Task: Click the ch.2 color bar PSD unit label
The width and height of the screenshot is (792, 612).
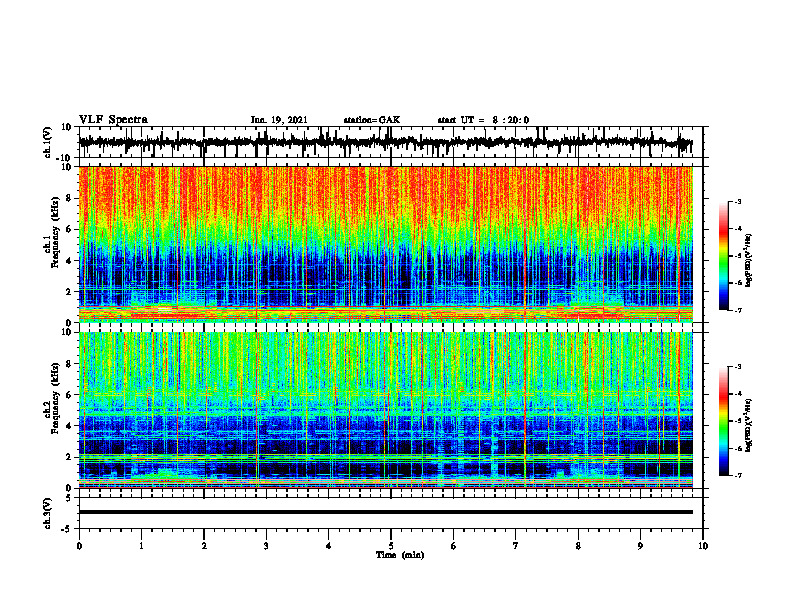Action: pyautogui.click(x=749, y=426)
